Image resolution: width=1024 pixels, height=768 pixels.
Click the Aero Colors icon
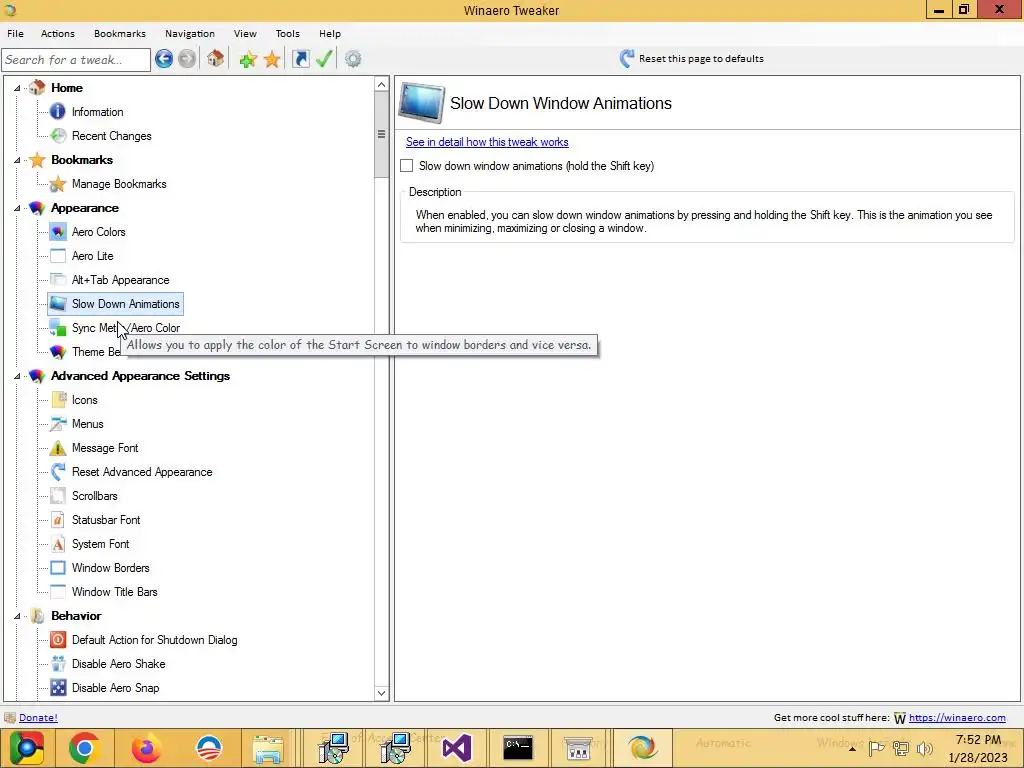click(57, 232)
